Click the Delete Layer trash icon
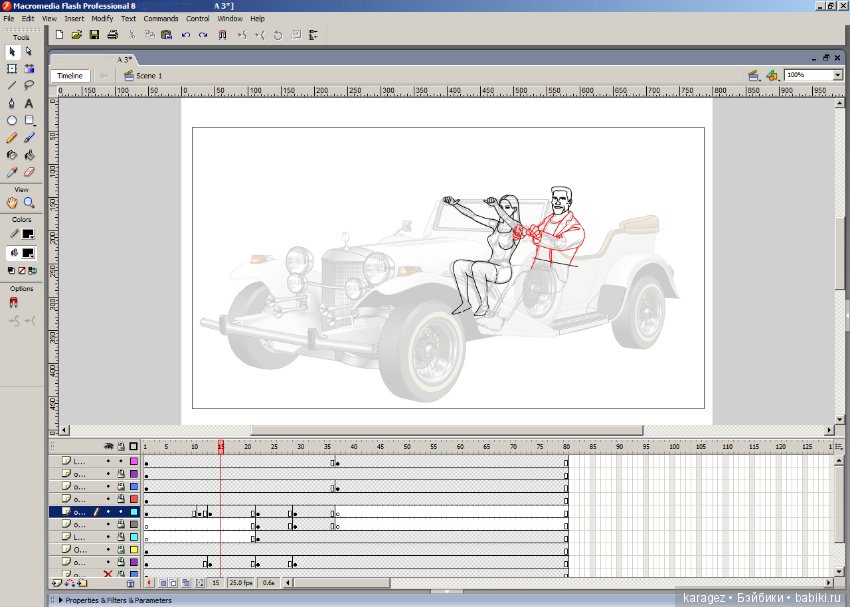The height and width of the screenshot is (607, 850). click(130, 582)
